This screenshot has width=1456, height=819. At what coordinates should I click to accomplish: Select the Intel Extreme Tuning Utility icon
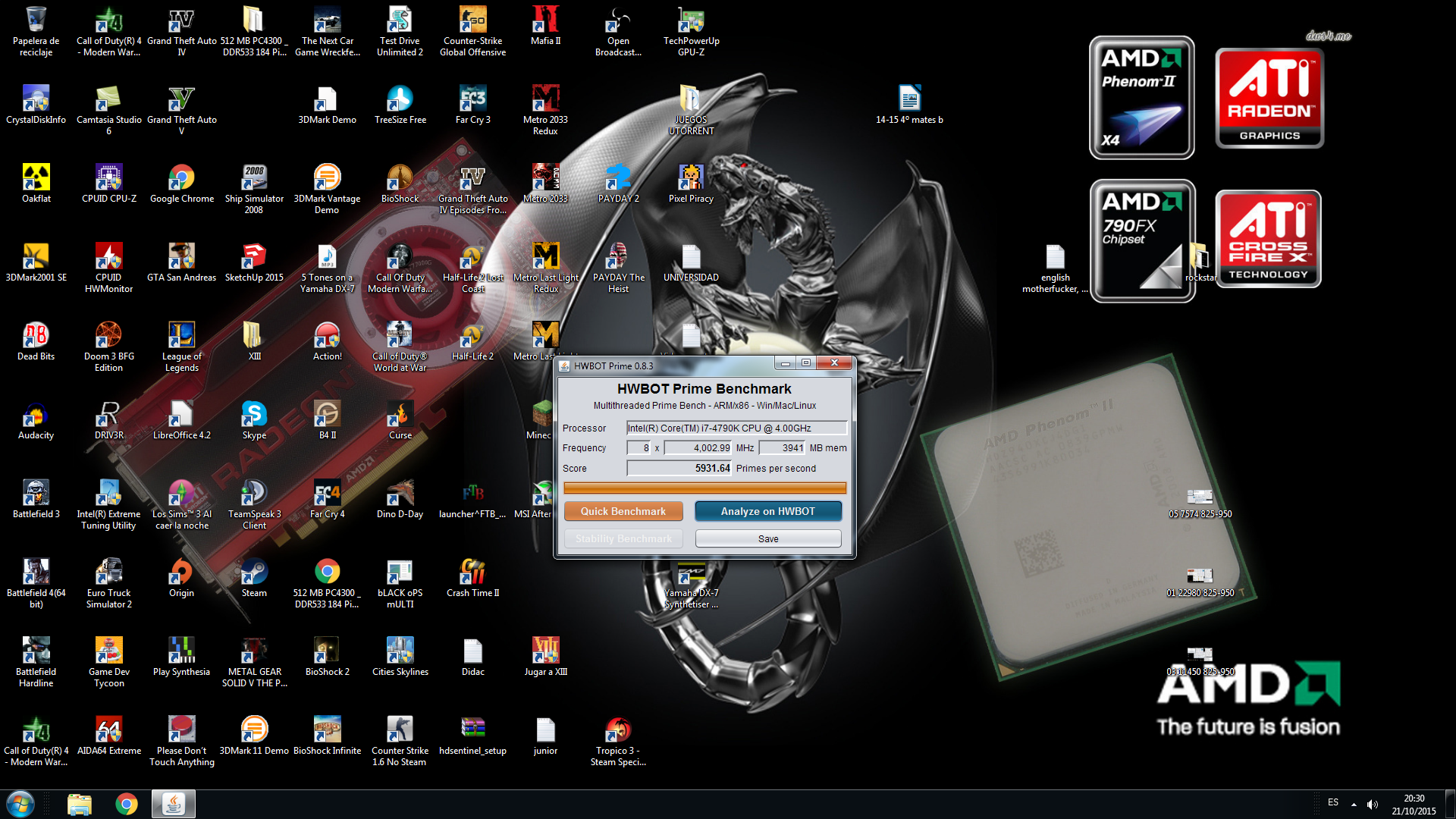click(x=109, y=504)
